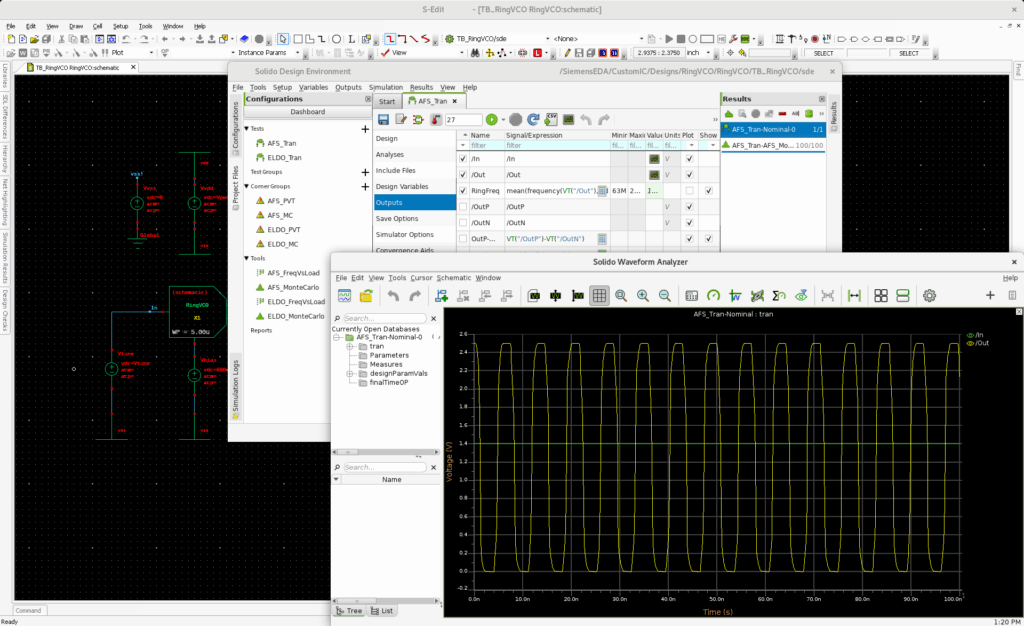Uncheck the /In output checkbox
The height and width of the screenshot is (626, 1024).
462,159
